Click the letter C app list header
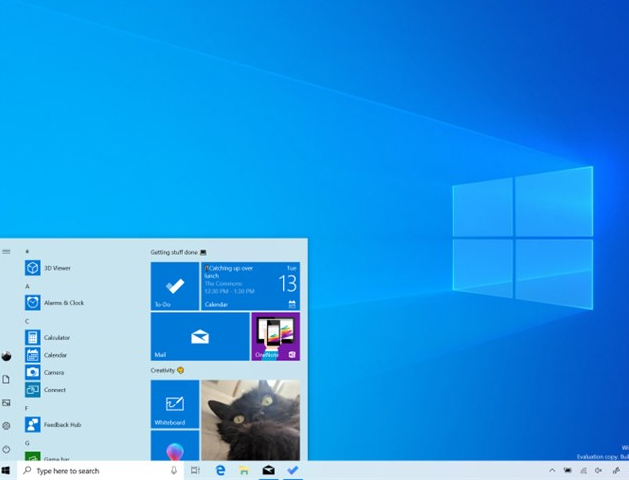 point(27,321)
